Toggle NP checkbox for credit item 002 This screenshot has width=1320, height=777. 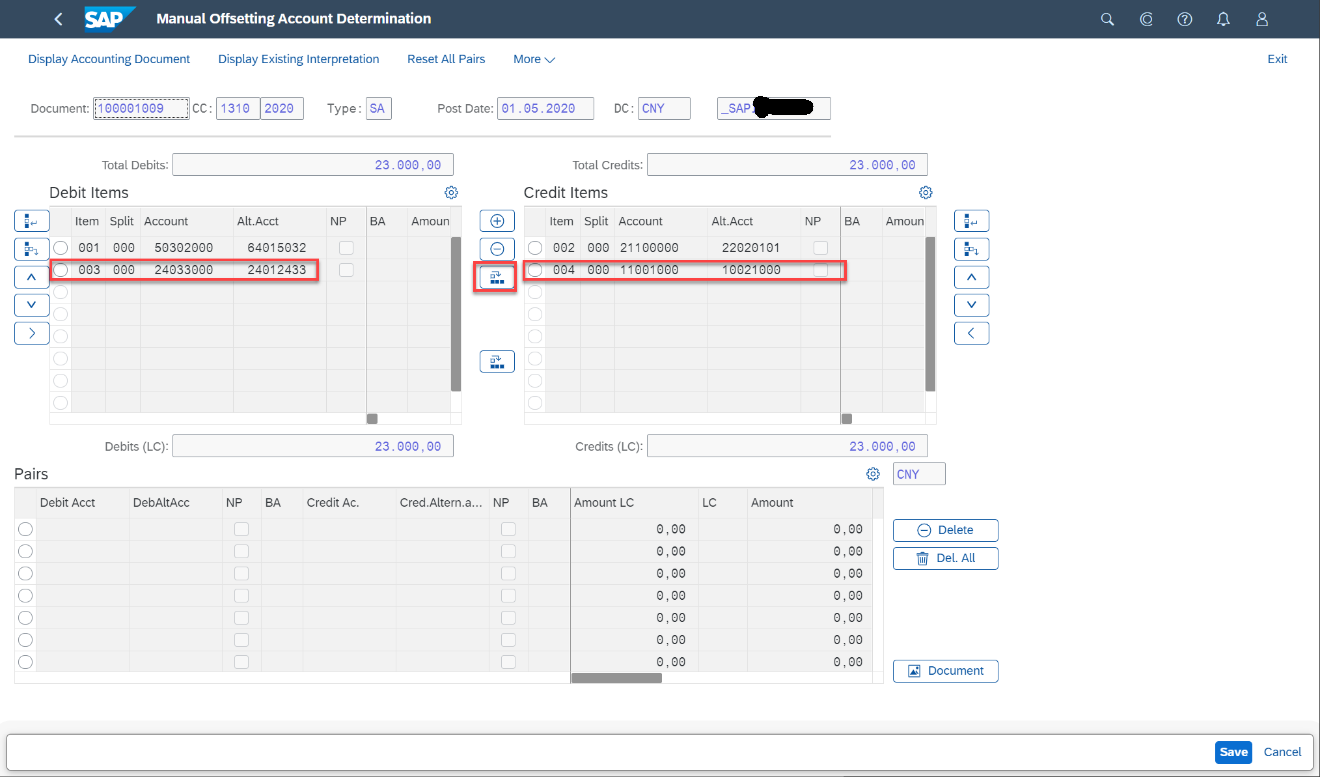(820, 247)
